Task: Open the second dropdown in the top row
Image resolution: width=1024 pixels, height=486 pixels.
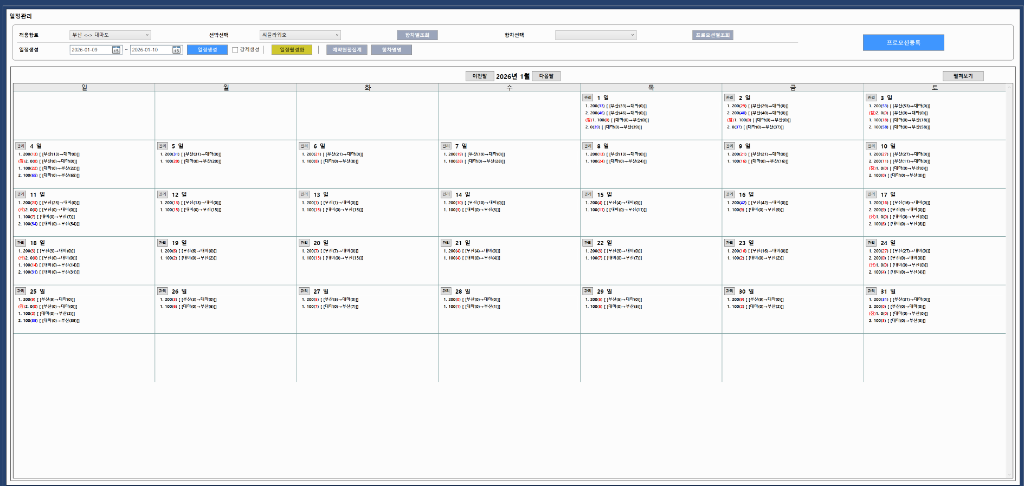Action: pos(300,35)
